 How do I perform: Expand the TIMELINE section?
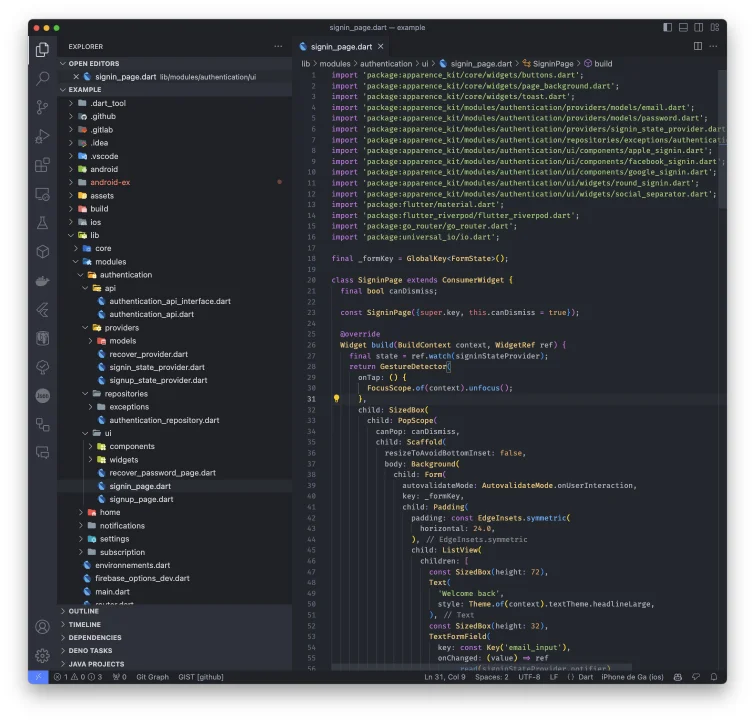[175, 624]
